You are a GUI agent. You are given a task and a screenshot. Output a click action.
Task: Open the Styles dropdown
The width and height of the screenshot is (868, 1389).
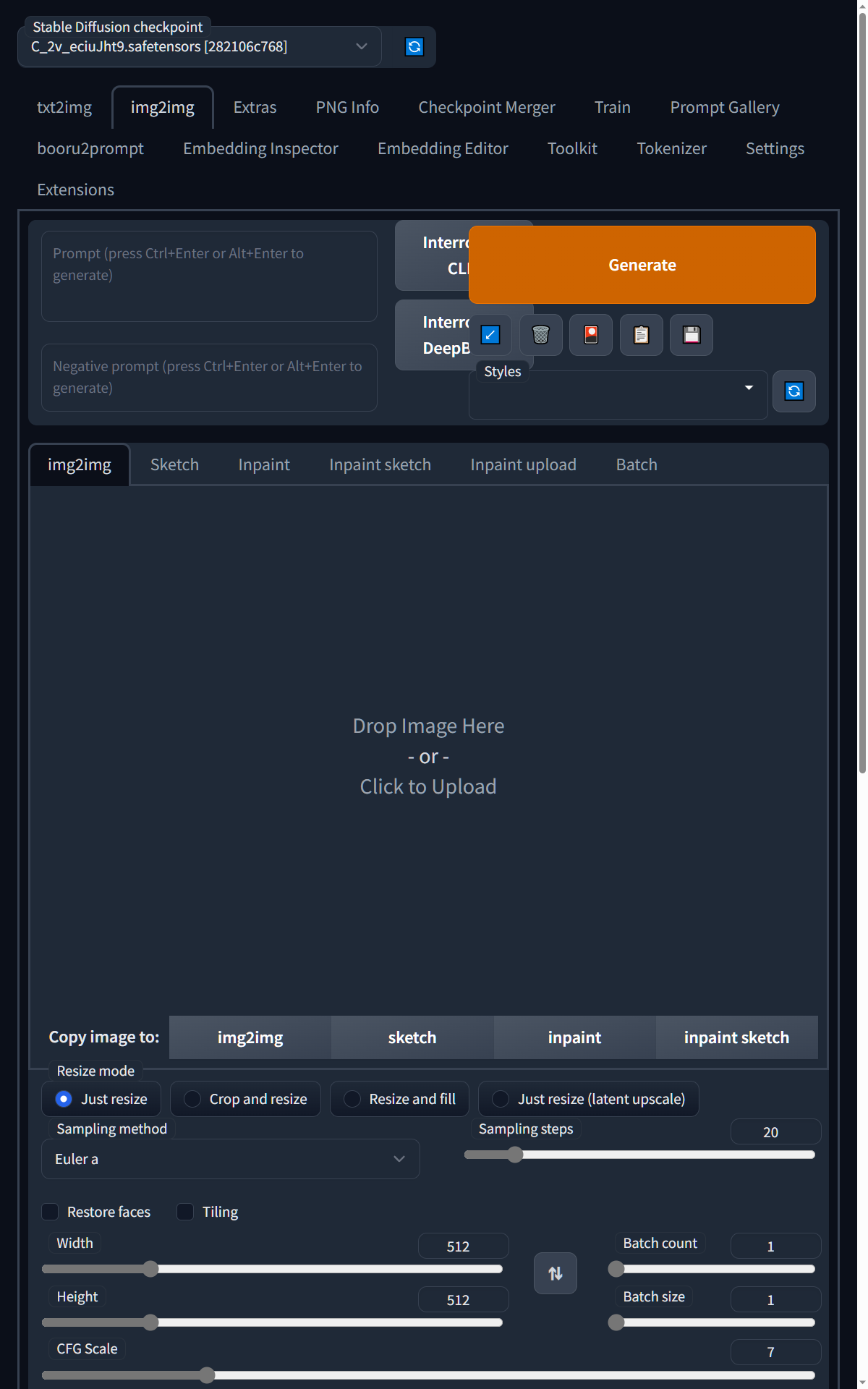(618, 395)
